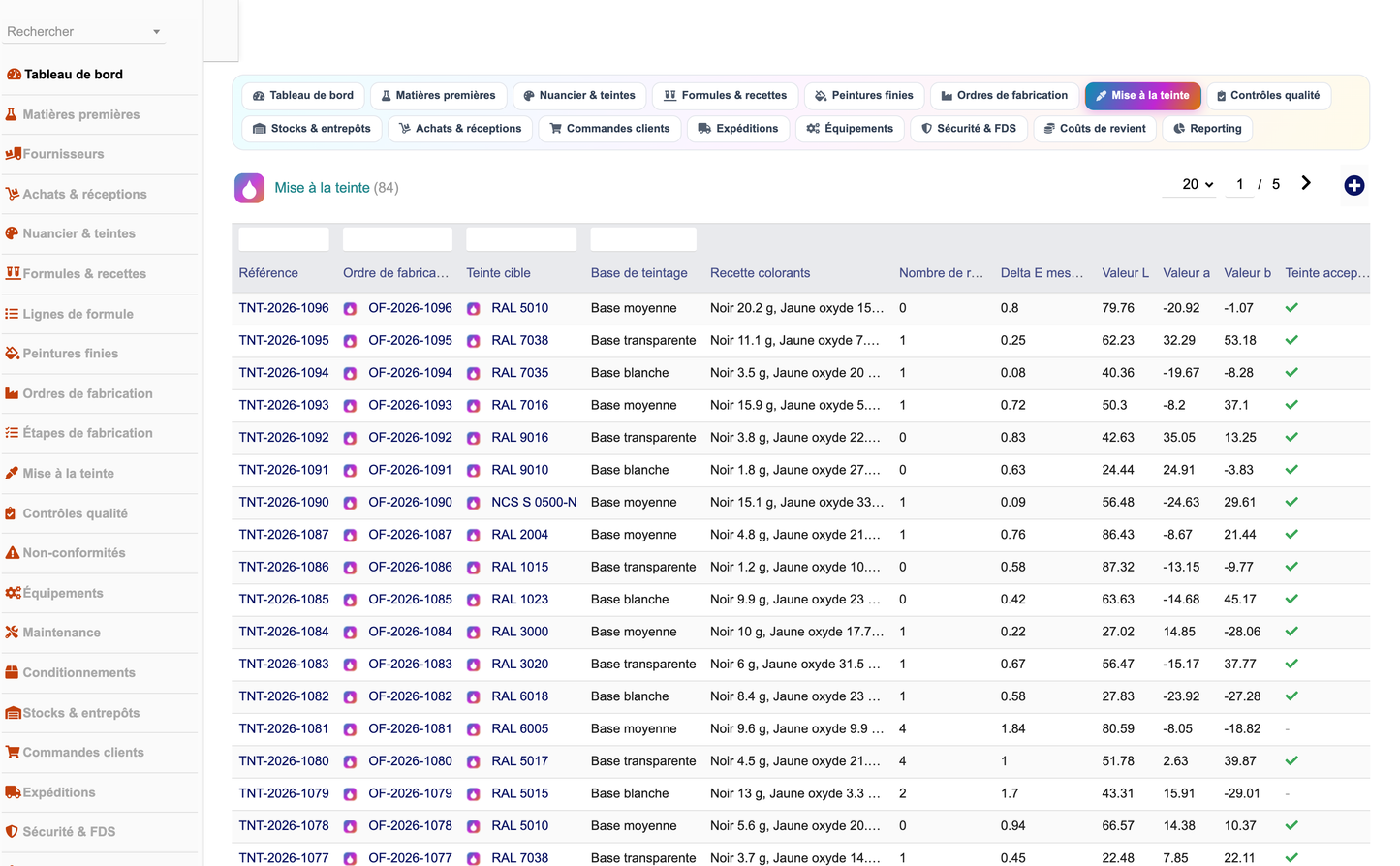Sort by Valeur L column header
Viewport: 1400px width, 866px height.
tap(1125, 273)
